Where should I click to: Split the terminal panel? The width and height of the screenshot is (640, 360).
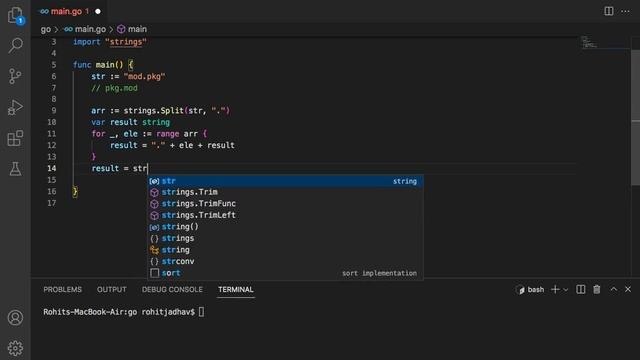point(580,289)
